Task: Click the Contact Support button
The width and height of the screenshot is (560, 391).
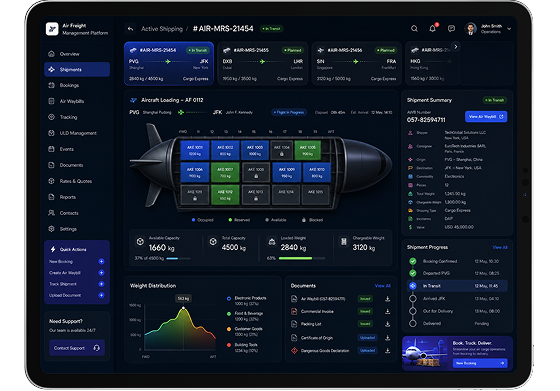Action: (x=77, y=348)
